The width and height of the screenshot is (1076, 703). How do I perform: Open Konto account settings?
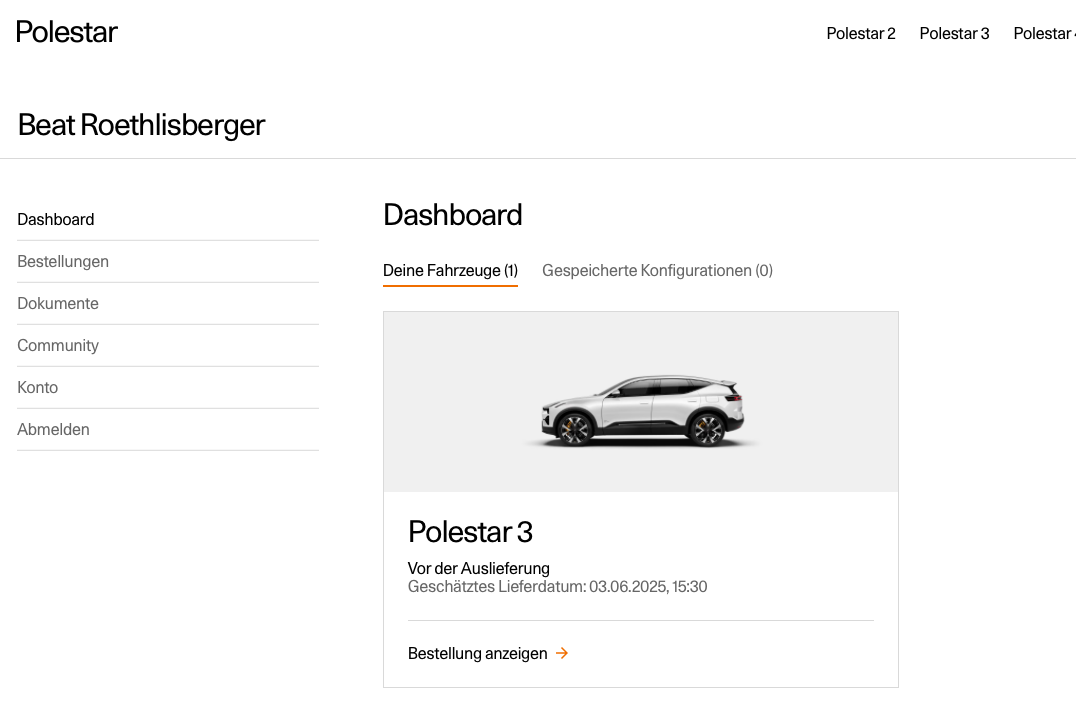[38, 387]
